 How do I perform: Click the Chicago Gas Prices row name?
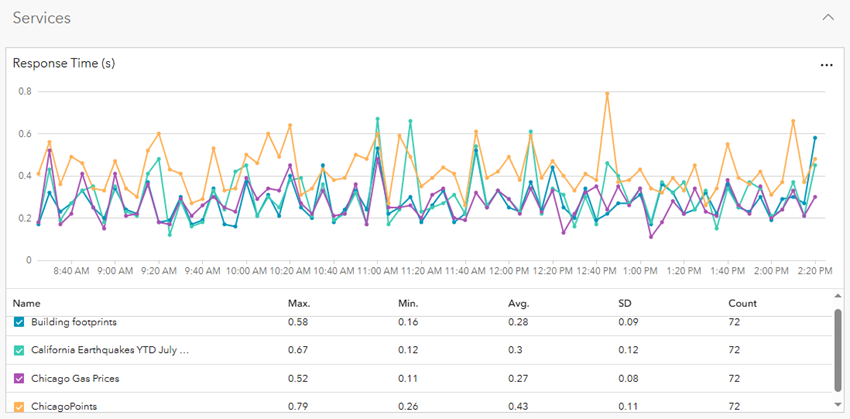click(74, 378)
